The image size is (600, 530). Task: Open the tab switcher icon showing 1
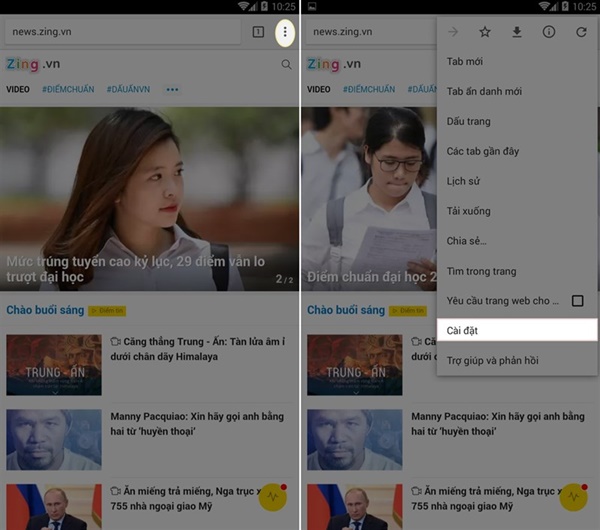point(258,32)
